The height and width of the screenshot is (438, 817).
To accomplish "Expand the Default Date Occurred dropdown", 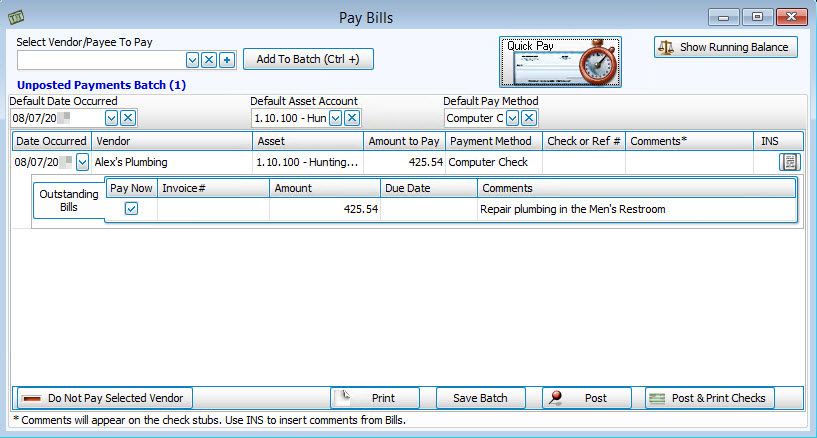I will click(110, 118).
